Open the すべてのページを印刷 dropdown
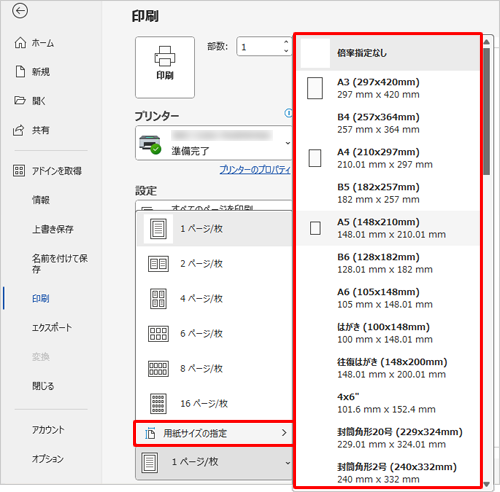Image resolution: width=500 pixels, height=492 pixels. click(214, 205)
